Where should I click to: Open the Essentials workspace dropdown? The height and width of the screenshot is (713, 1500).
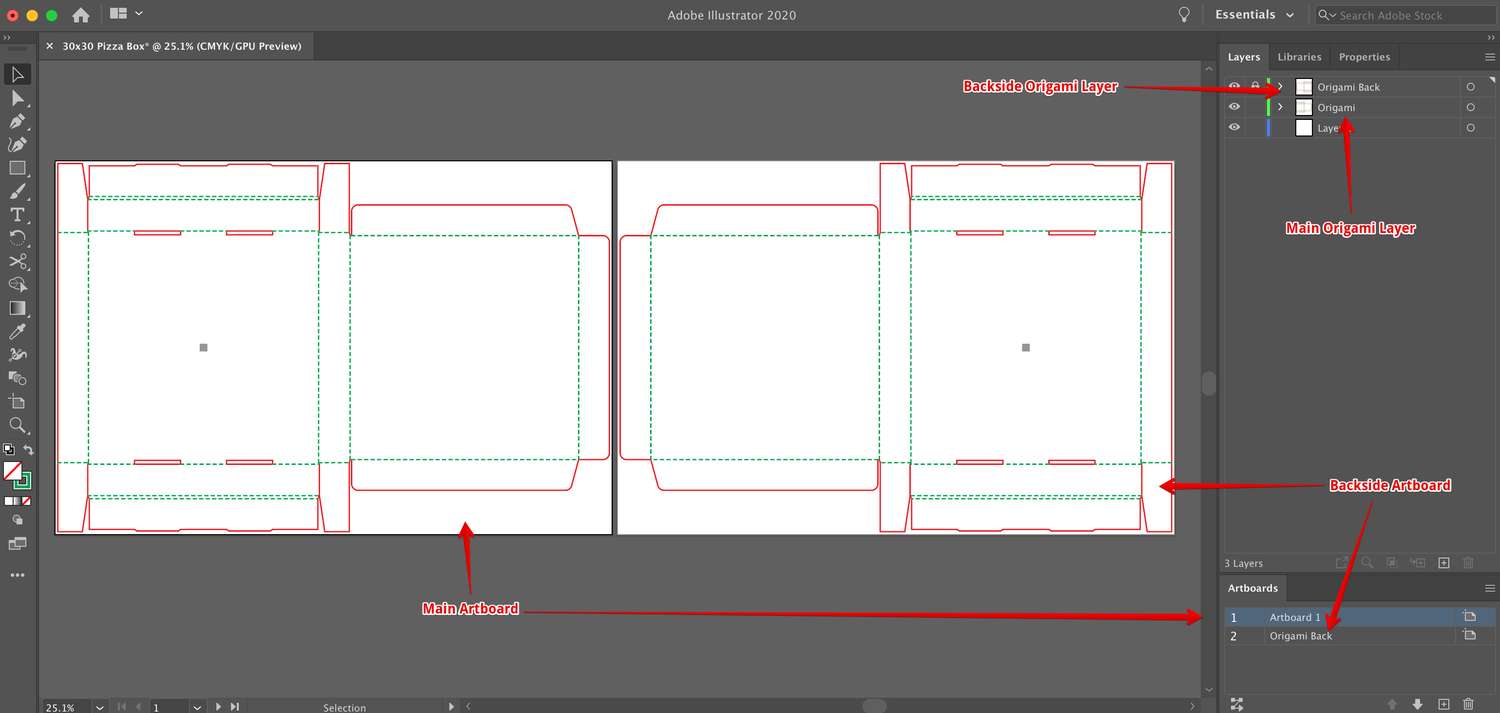(x=1255, y=15)
